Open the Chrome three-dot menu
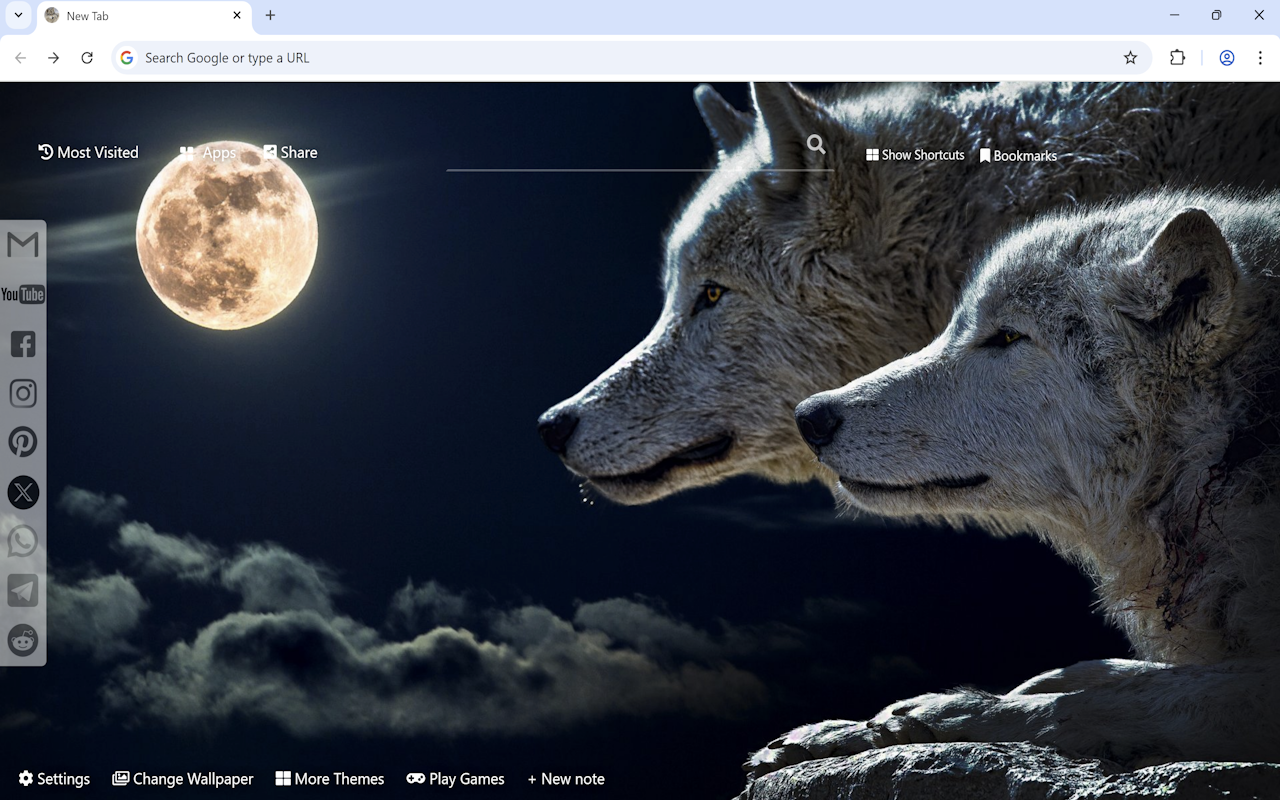 (1261, 57)
